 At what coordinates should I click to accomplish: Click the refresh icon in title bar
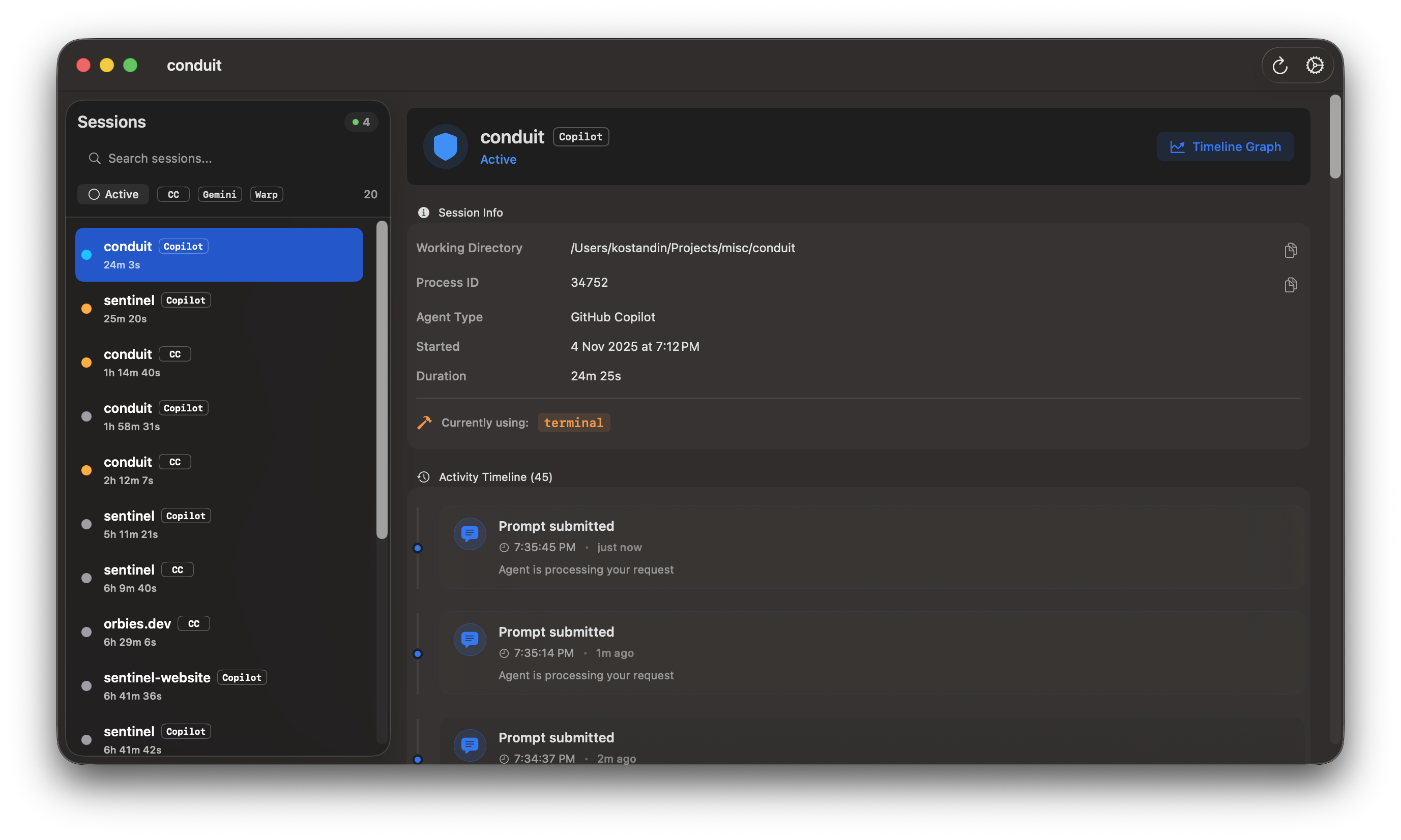1279,66
